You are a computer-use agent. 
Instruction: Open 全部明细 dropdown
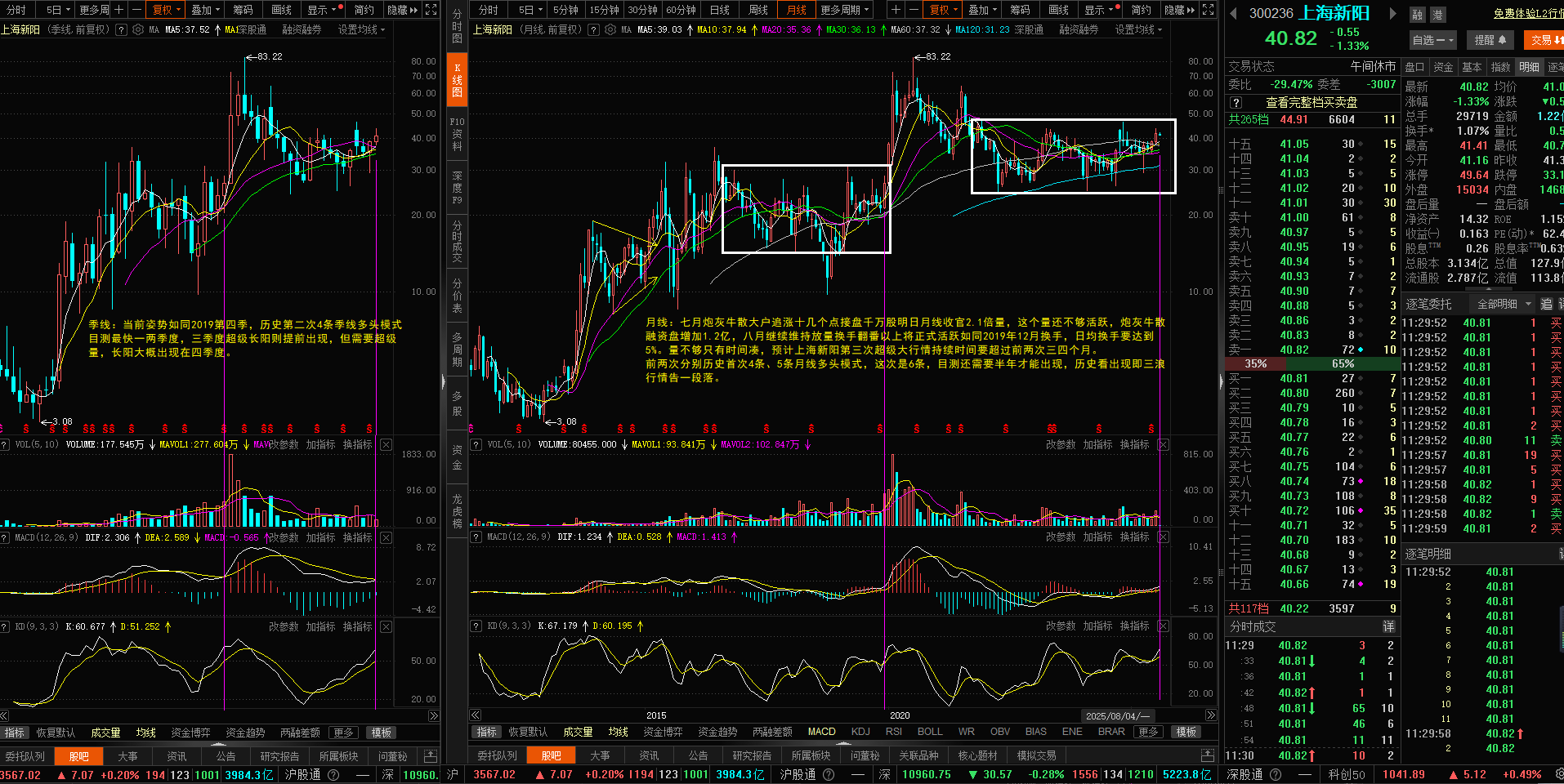click(x=1504, y=304)
